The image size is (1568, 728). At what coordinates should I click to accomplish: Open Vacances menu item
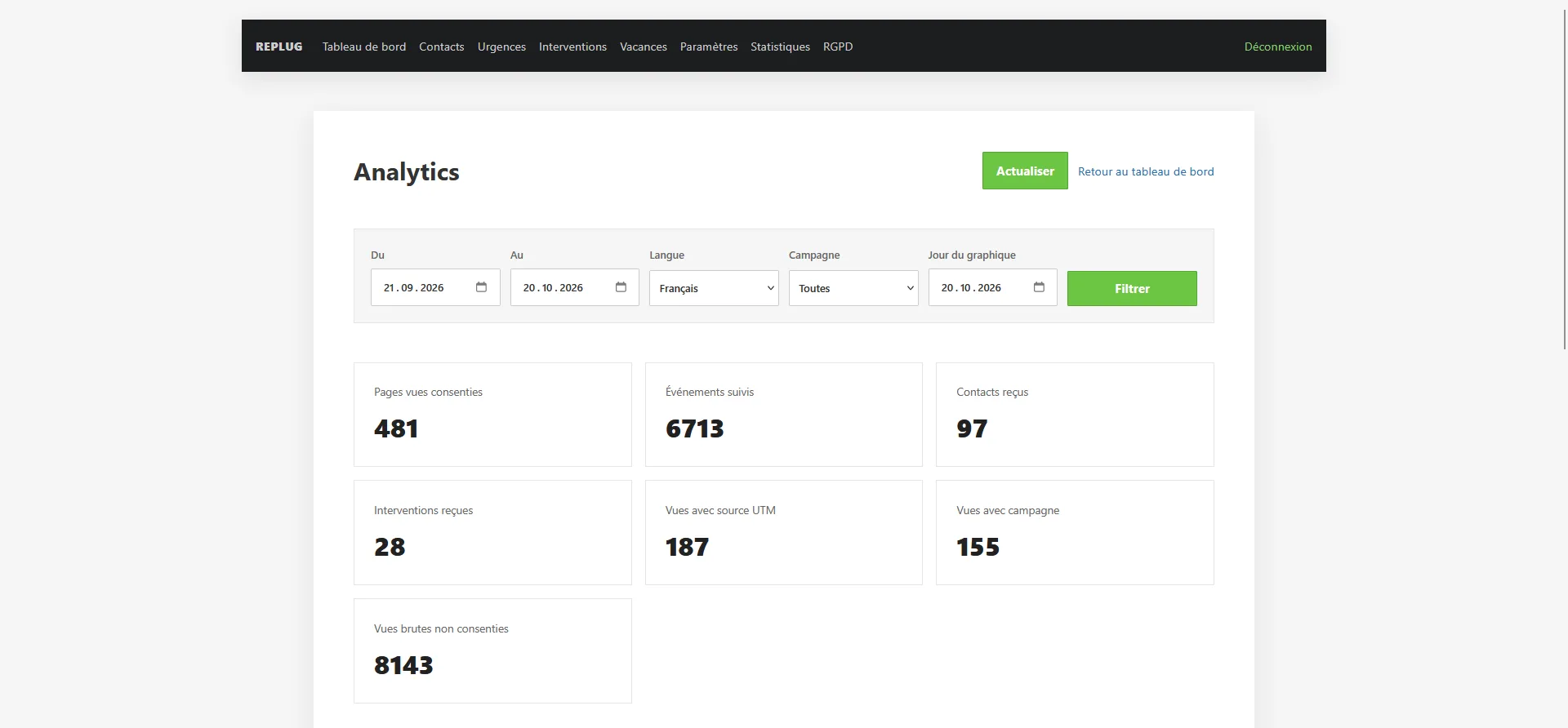click(x=644, y=47)
